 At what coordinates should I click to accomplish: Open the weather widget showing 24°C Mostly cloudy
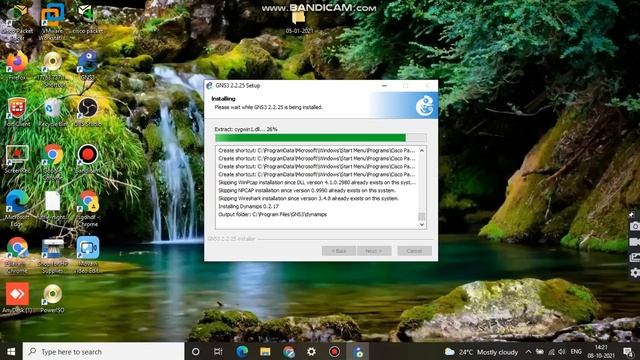481,351
